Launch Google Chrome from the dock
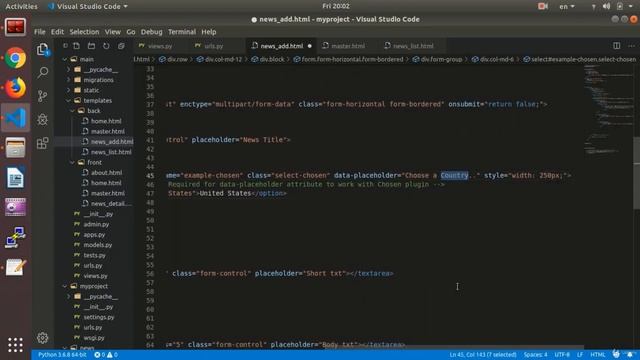 pyautogui.click(x=16, y=58)
